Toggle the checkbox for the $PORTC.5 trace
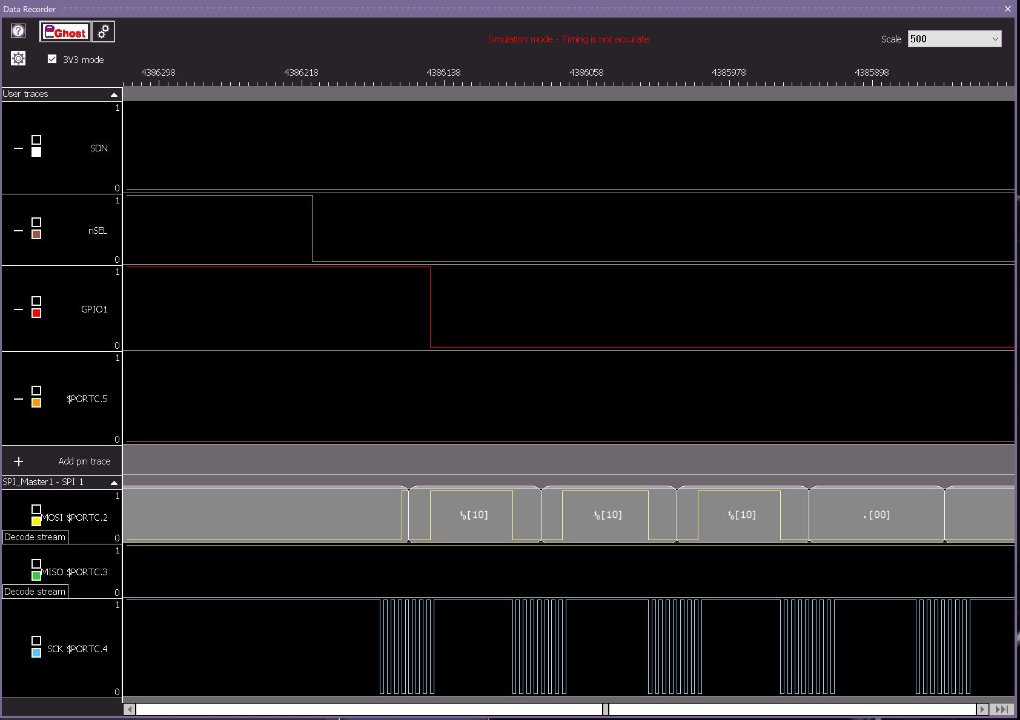 (x=36, y=390)
